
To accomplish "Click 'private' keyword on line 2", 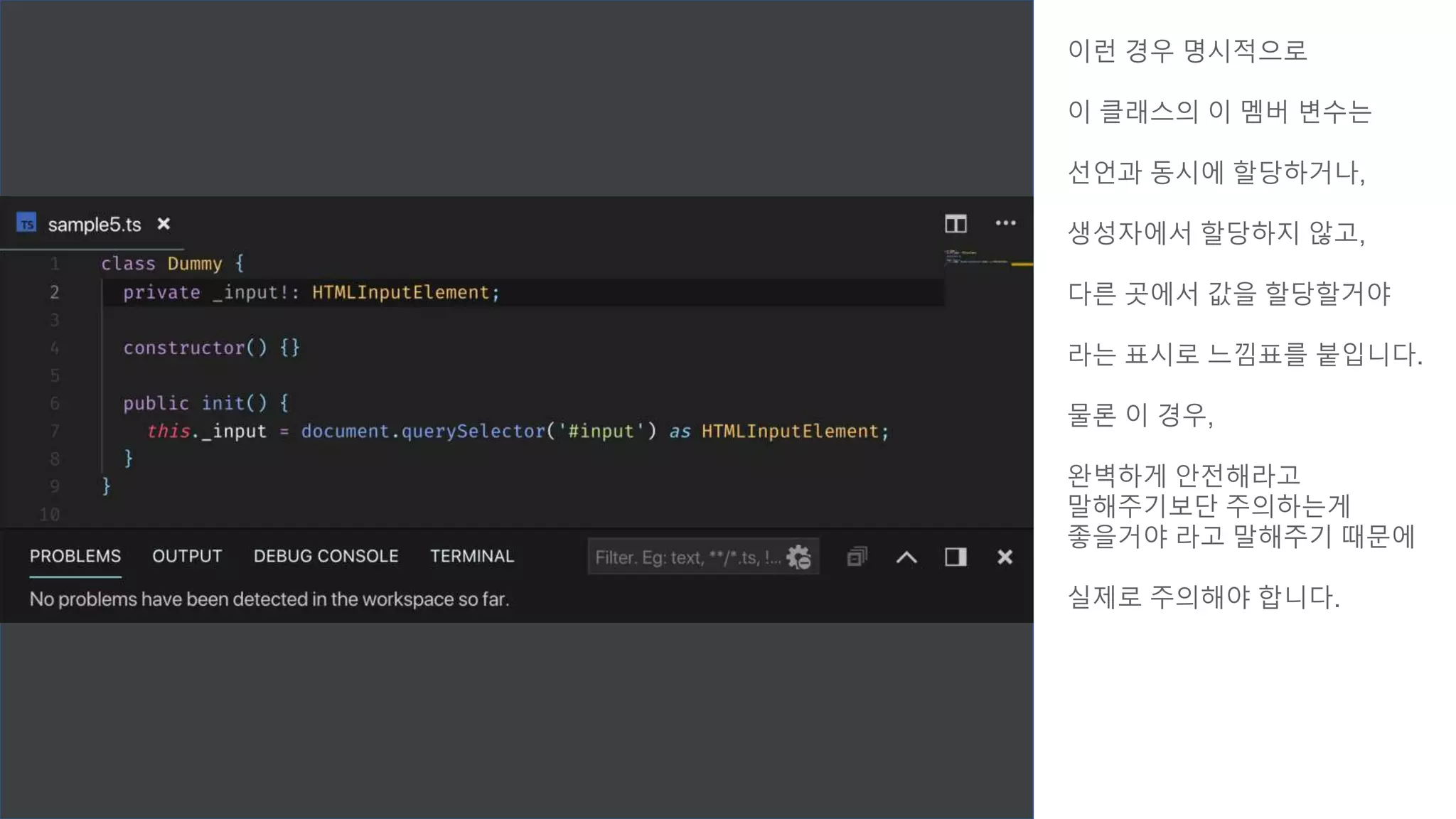I will [161, 292].
